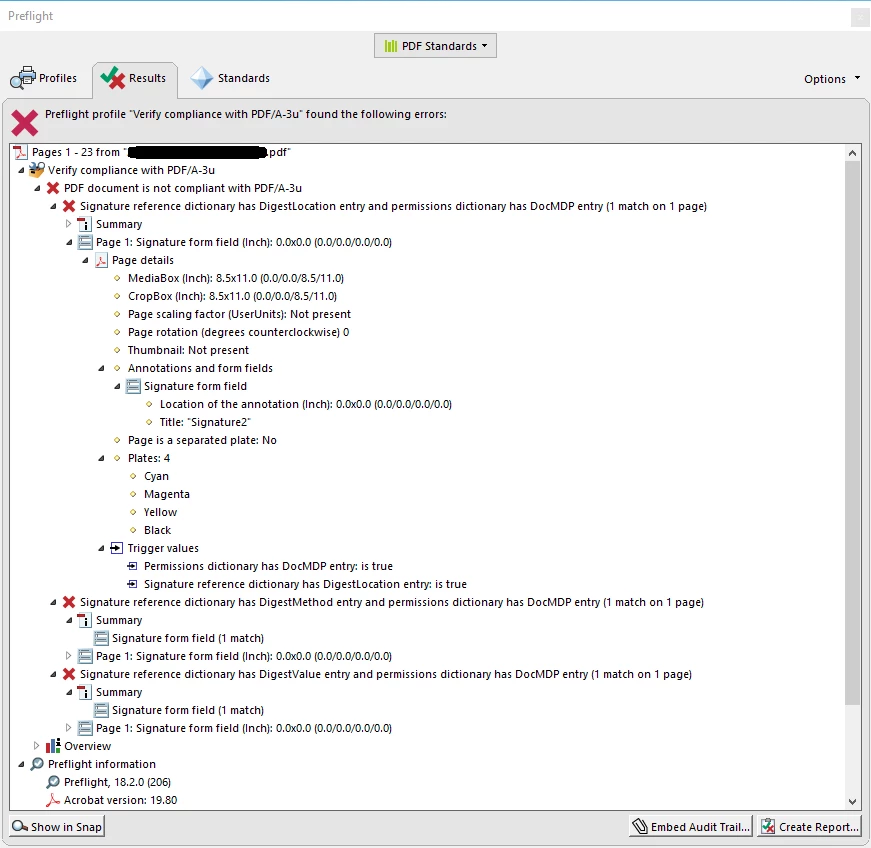Collapse PDF document is not compliant node

click(37, 188)
